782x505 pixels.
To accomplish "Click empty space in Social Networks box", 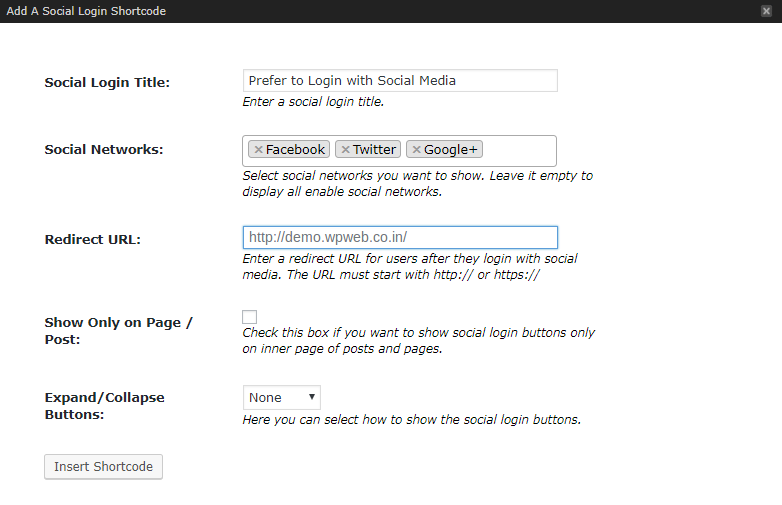I will pos(518,150).
